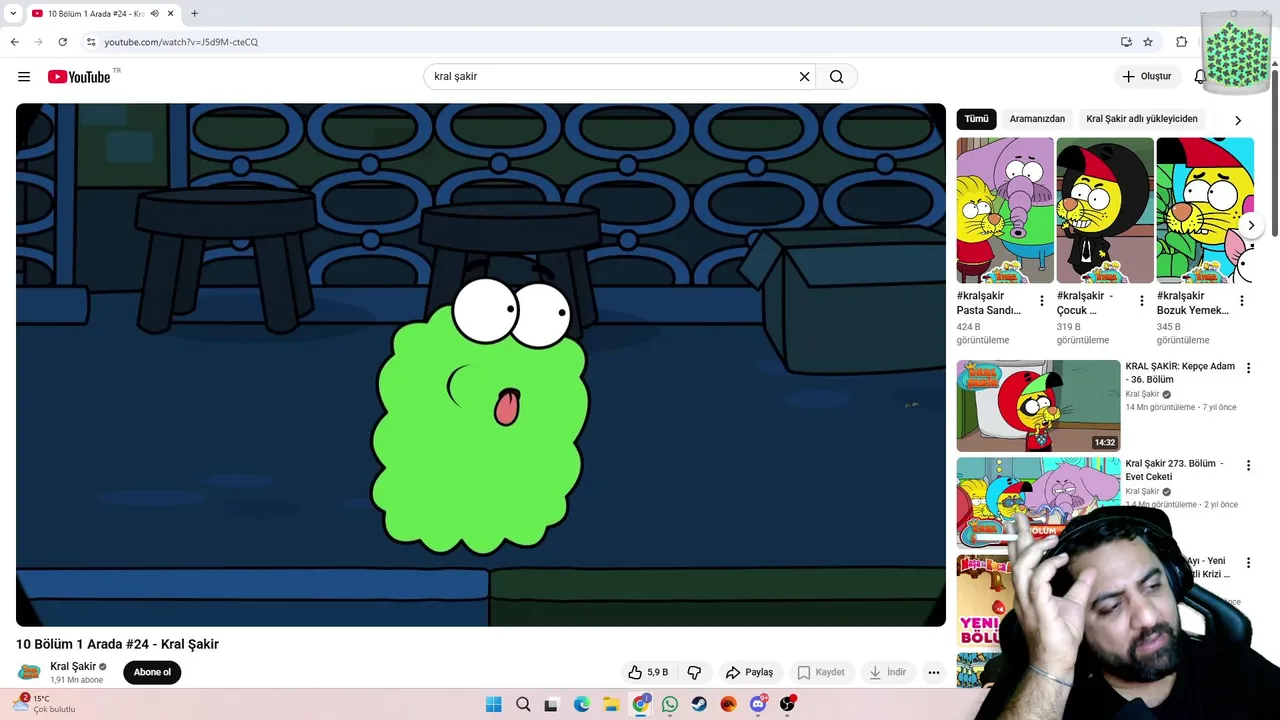Image resolution: width=1280 pixels, height=720 pixels.
Task: Open the Pasta Sandı short thumbnail
Action: point(1005,210)
